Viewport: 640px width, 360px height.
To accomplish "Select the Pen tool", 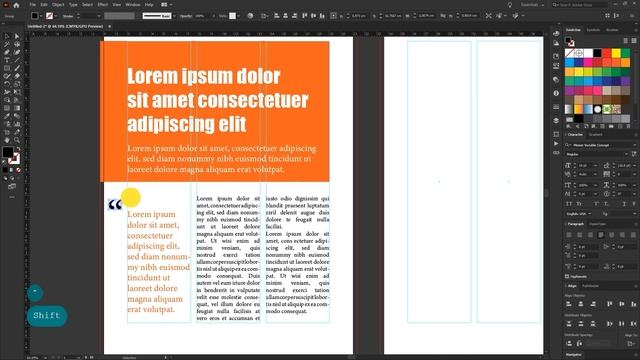I will click(x=7, y=52).
